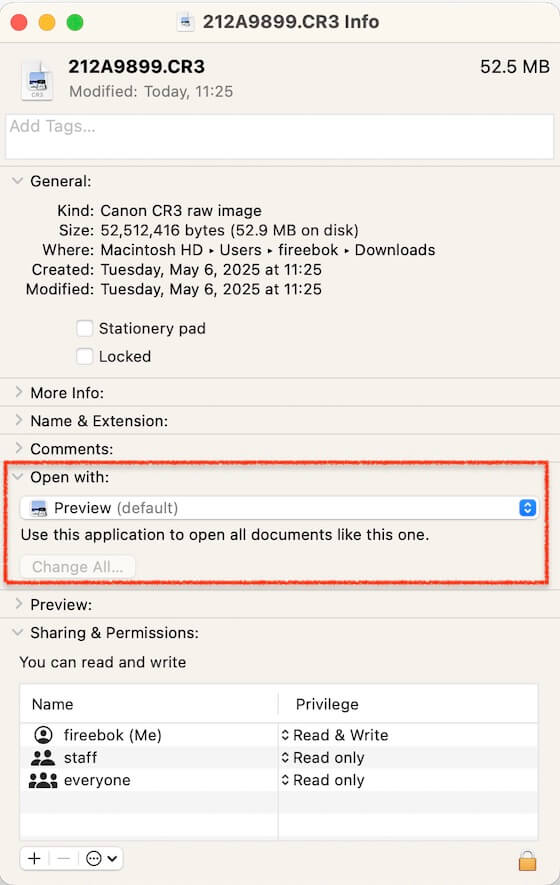The image size is (560, 885).
Task: Unlock permissions with the padlock icon
Action: point(527,860)
